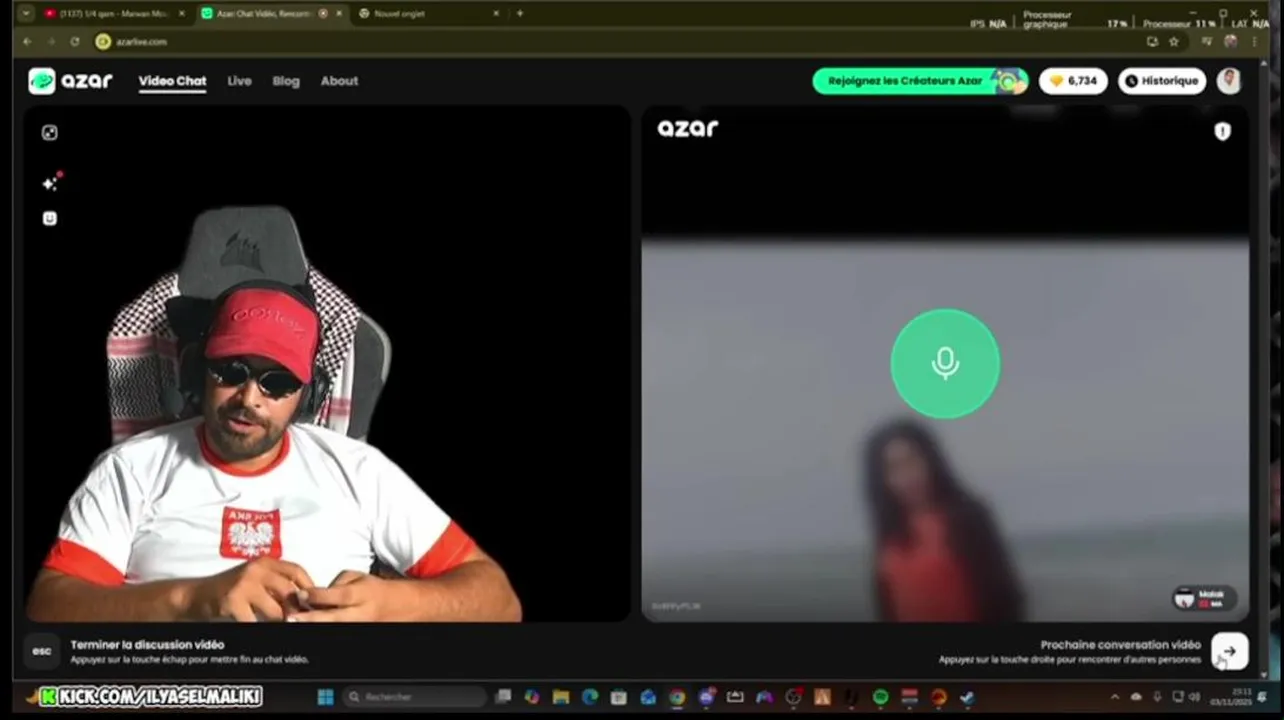Open Task View on the taskbar

[x=503, y=697]
